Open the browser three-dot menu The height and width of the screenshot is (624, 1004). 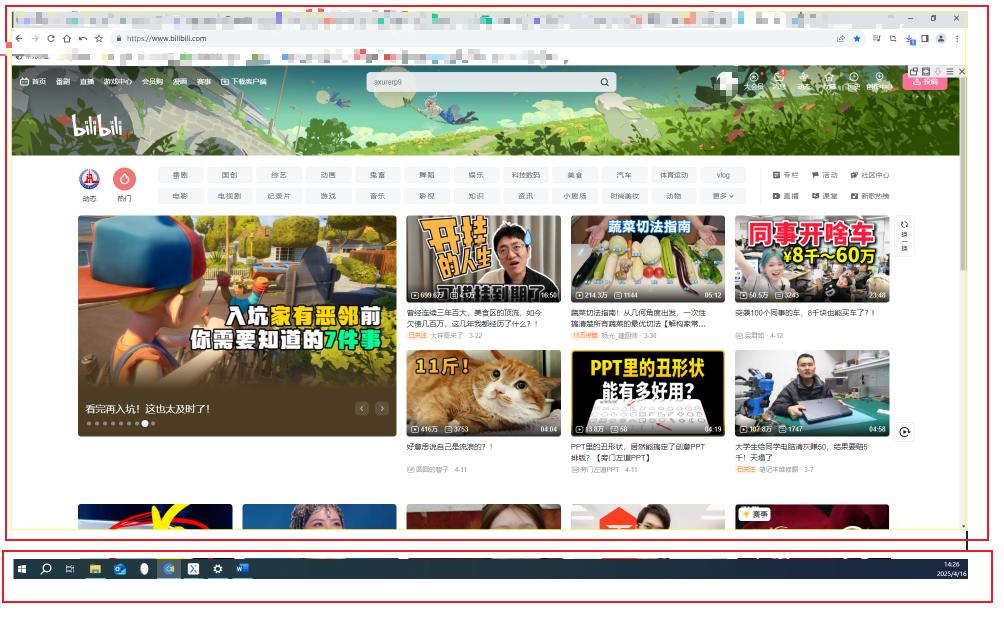click(x=957, y=38)
